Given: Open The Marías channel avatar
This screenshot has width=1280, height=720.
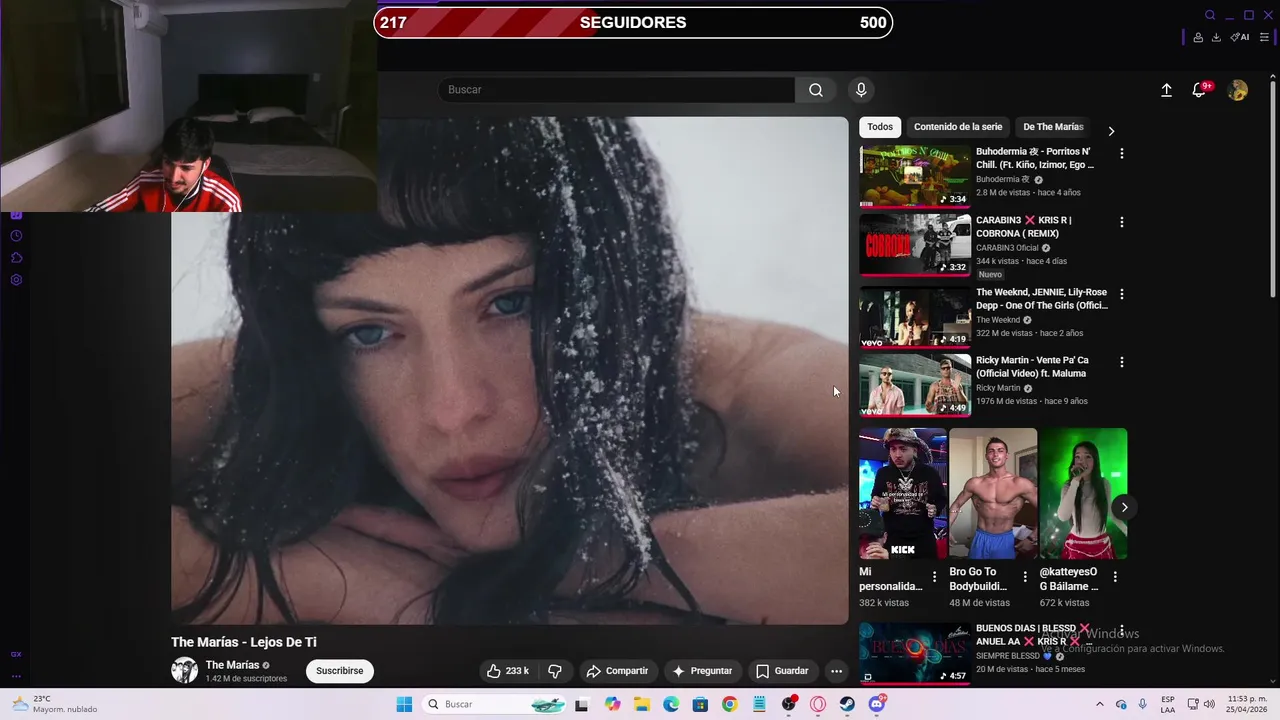Looking at the screenshot, I should coord(184,671).
